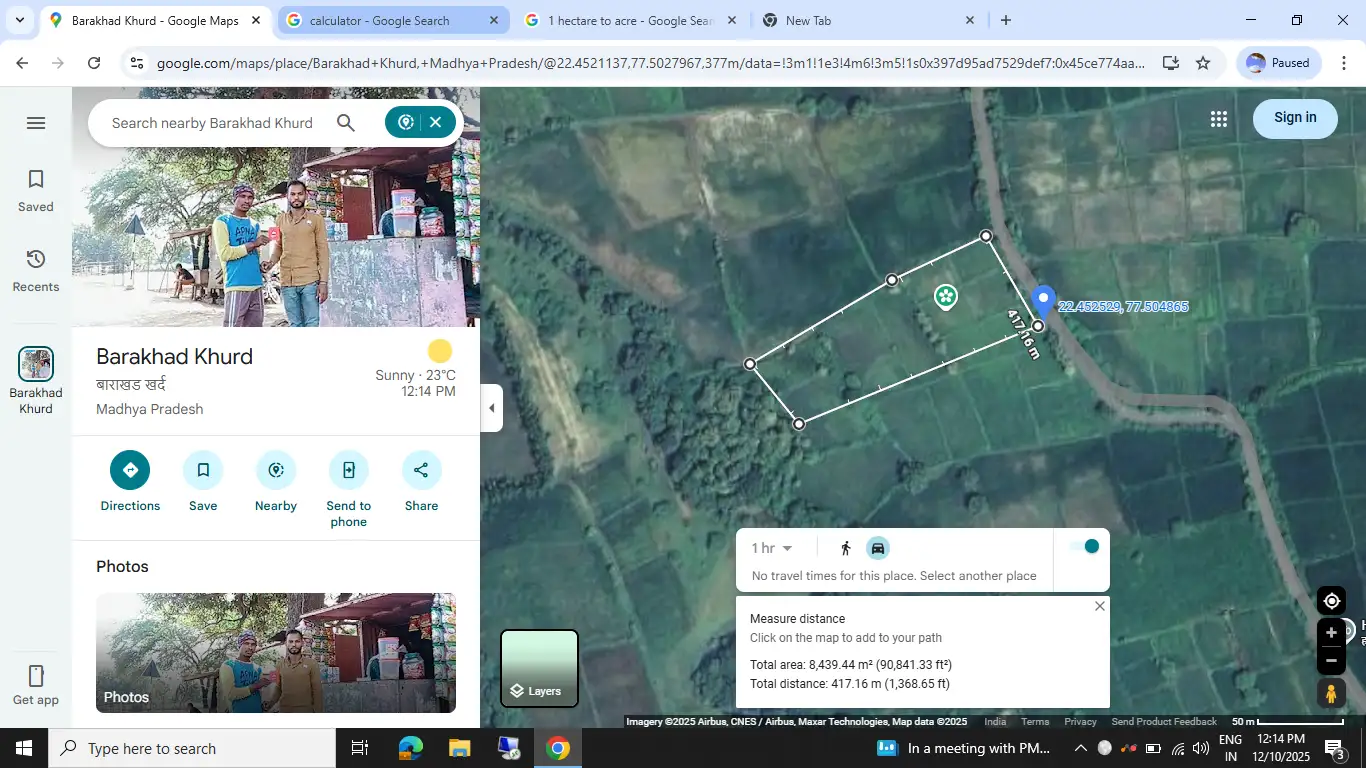Viewport: 1366px width, 768px height.
Task: Select Barakhad Khurd - Google Maps tab
Action: [154, 20]
